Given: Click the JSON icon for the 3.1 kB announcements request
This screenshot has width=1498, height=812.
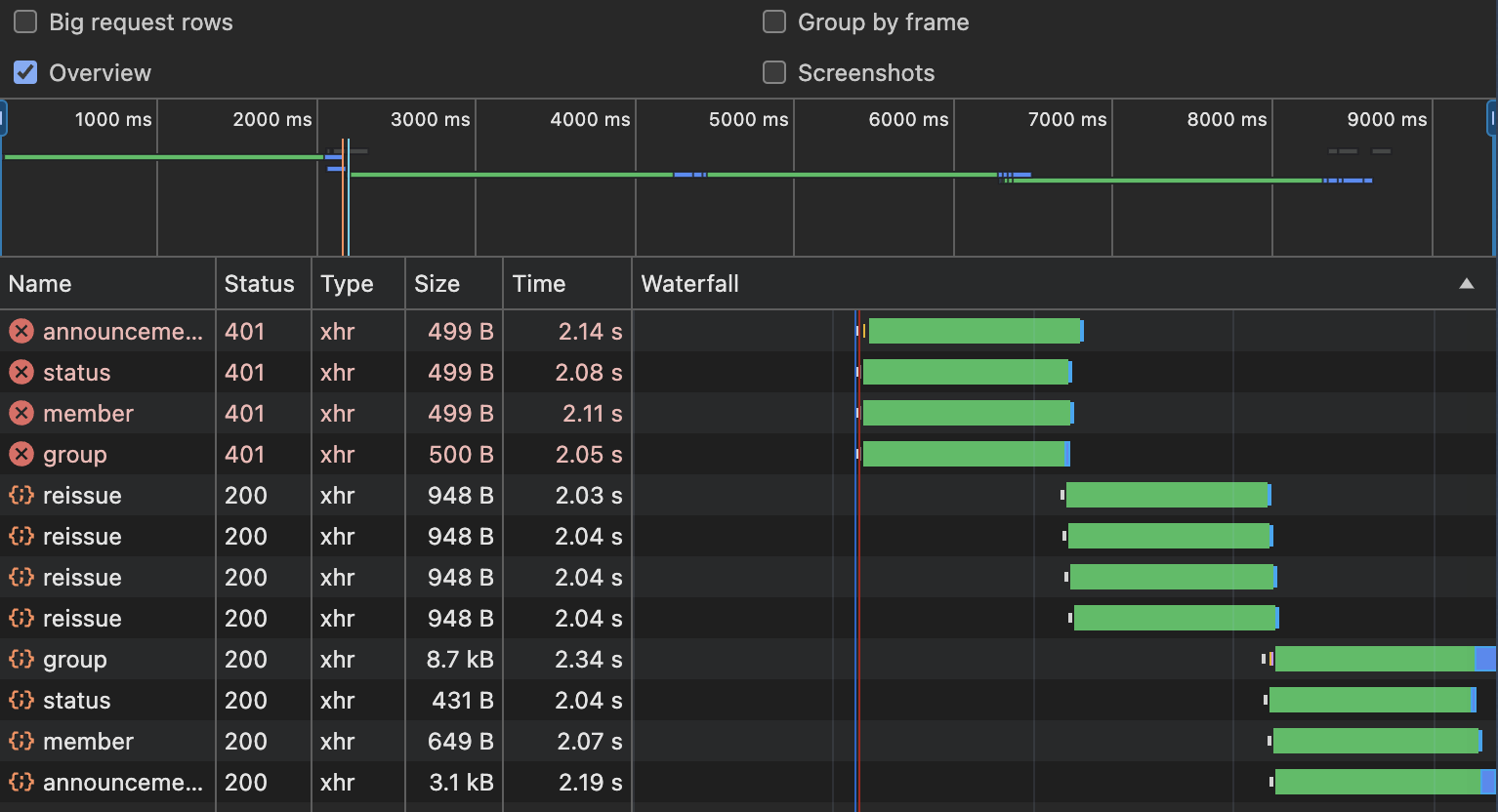Looking at the screenshot, I should click(x=21, y=783).
